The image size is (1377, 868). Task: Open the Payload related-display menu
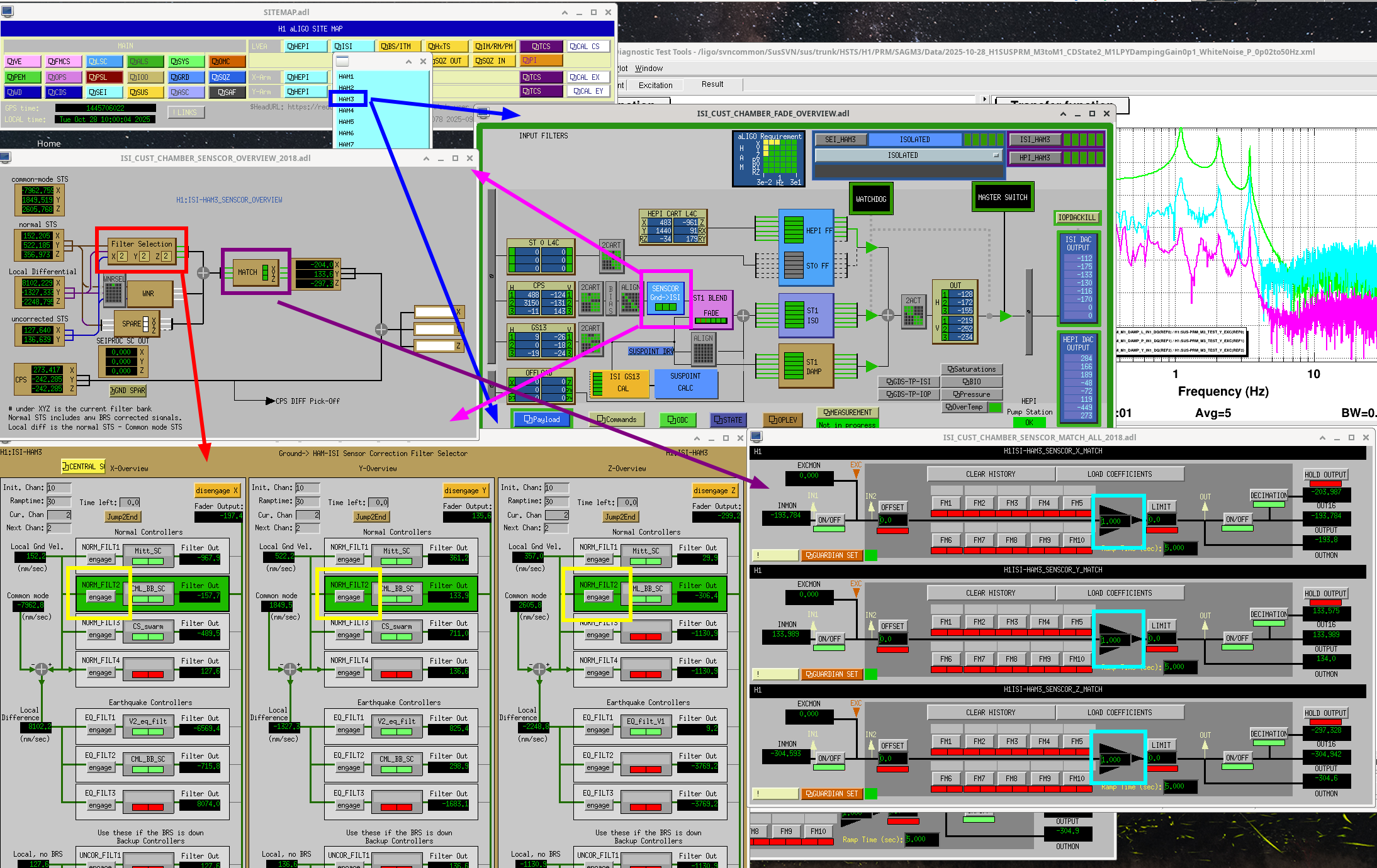click(x=541, y=420)
